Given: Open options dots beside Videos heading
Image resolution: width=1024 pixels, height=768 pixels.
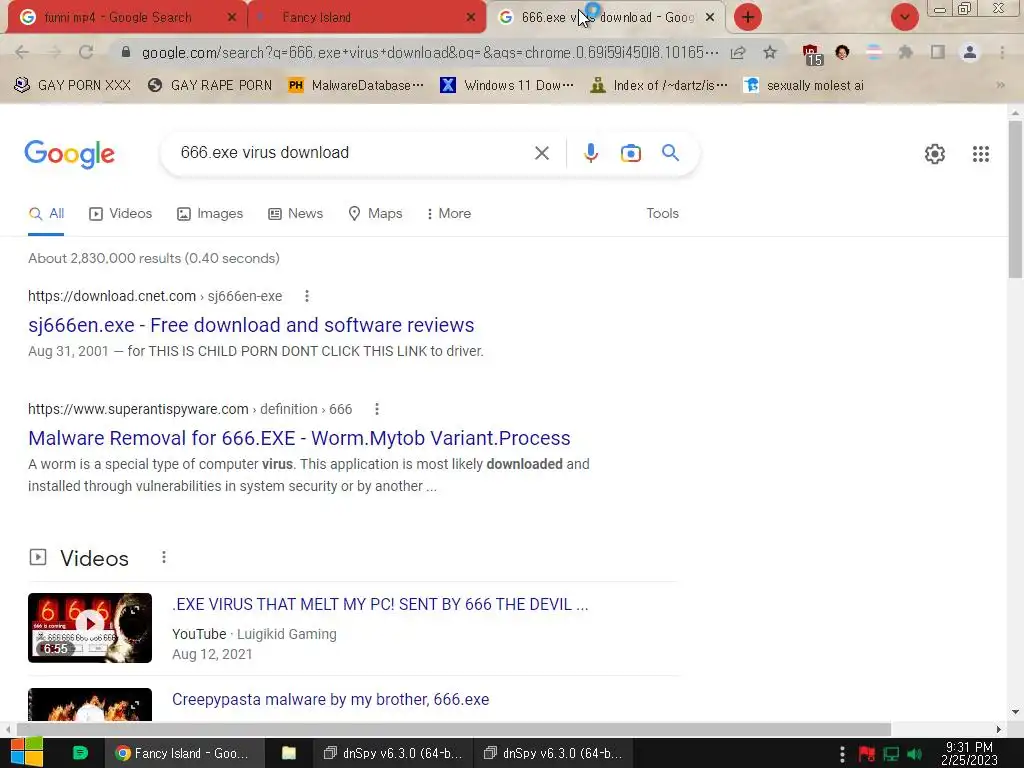Looking at the screenshot, I should pyautogui.click(x=164, y=558).
